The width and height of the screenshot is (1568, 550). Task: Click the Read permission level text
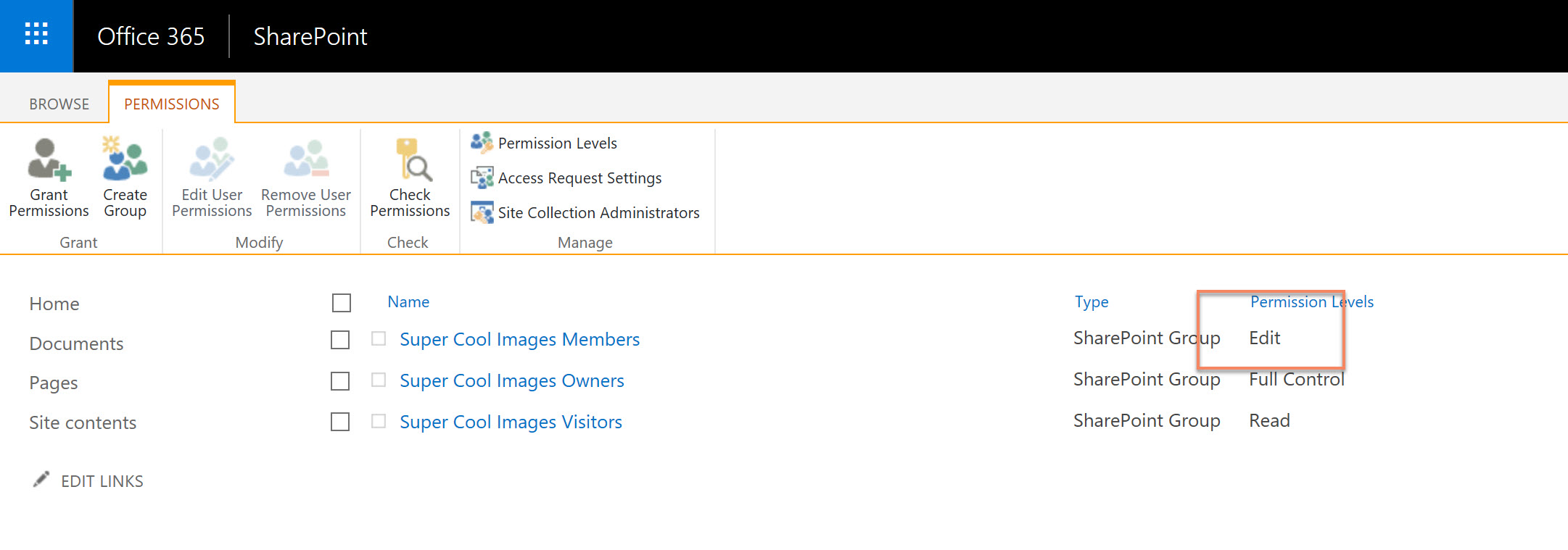coord(1269,420)
